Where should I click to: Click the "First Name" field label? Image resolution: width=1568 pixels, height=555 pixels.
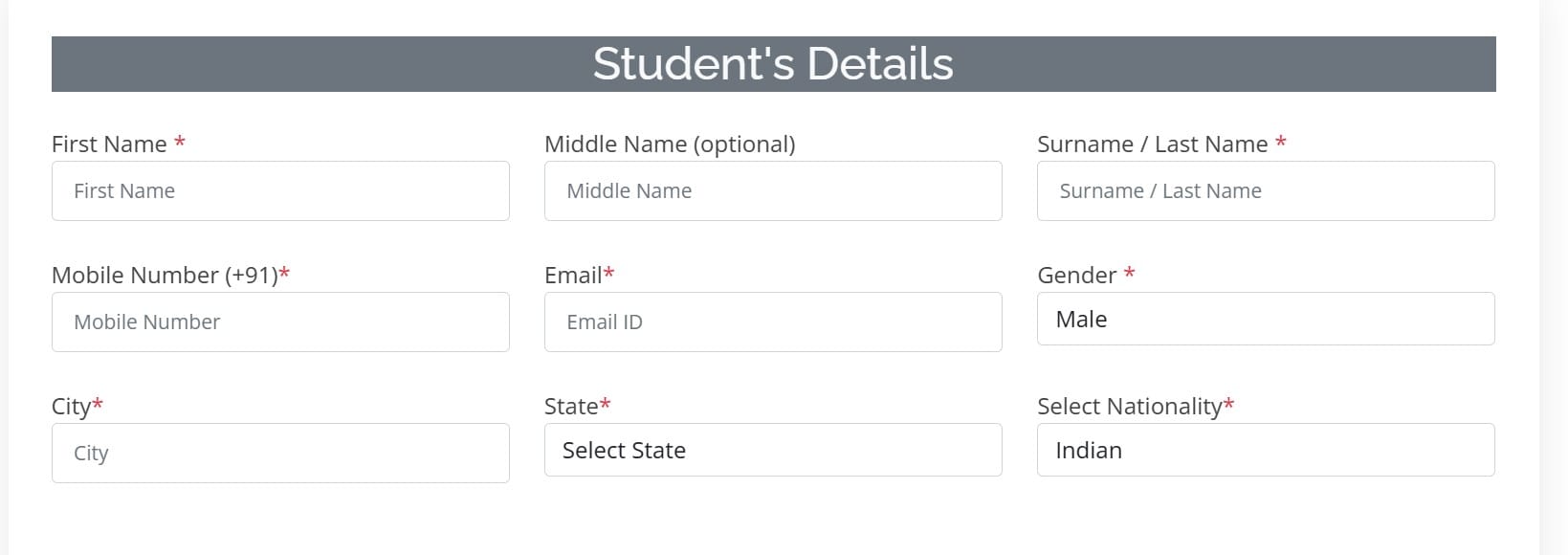[109, 144]
